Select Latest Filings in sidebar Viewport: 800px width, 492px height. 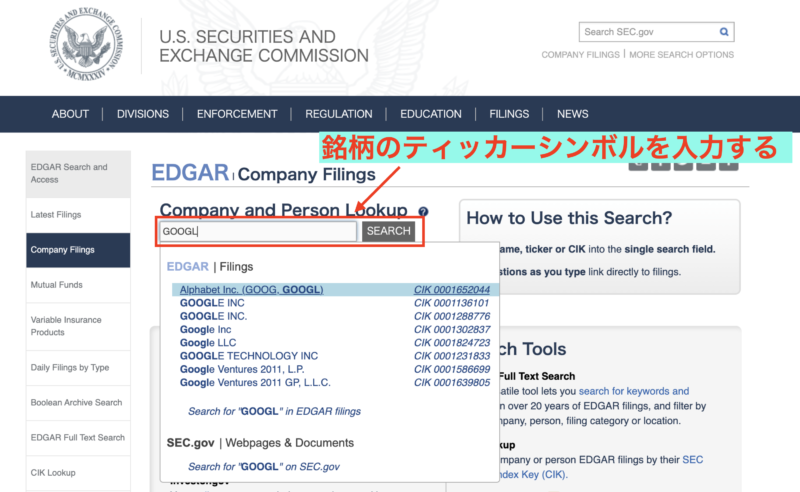coord(78,215)
